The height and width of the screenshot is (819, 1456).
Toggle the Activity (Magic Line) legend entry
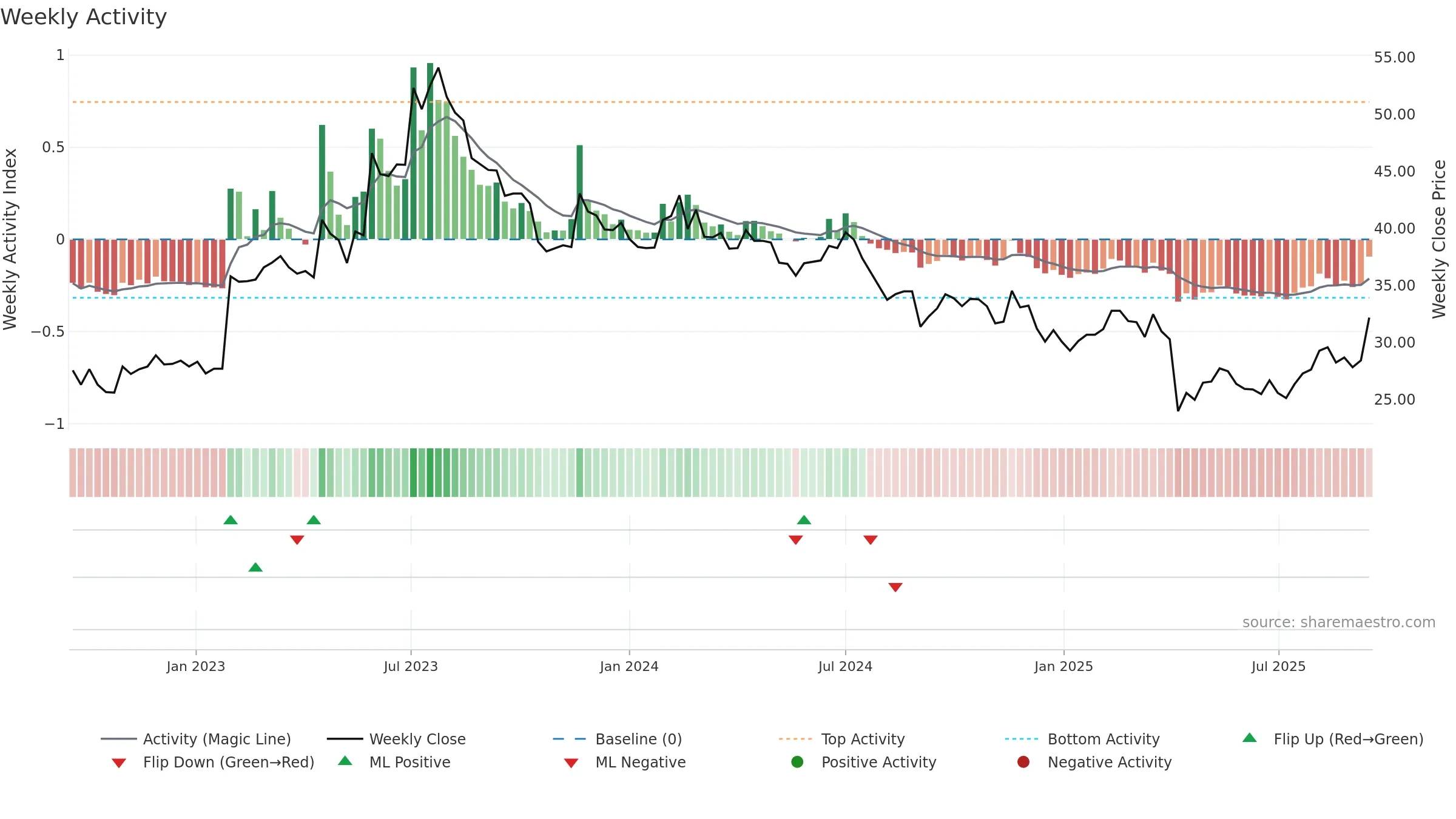pos(196,739)
